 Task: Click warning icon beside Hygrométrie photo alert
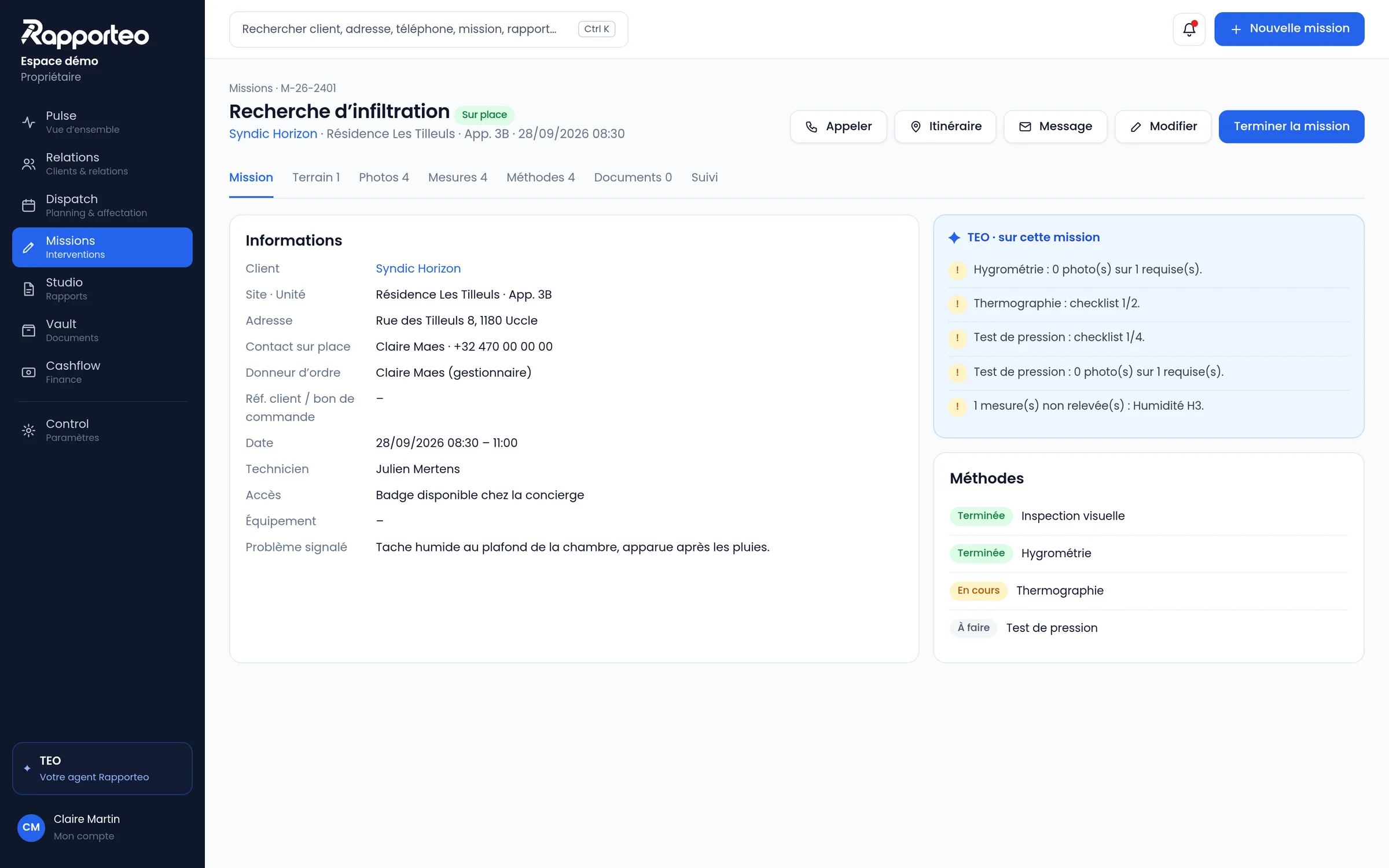coord(957,270)
